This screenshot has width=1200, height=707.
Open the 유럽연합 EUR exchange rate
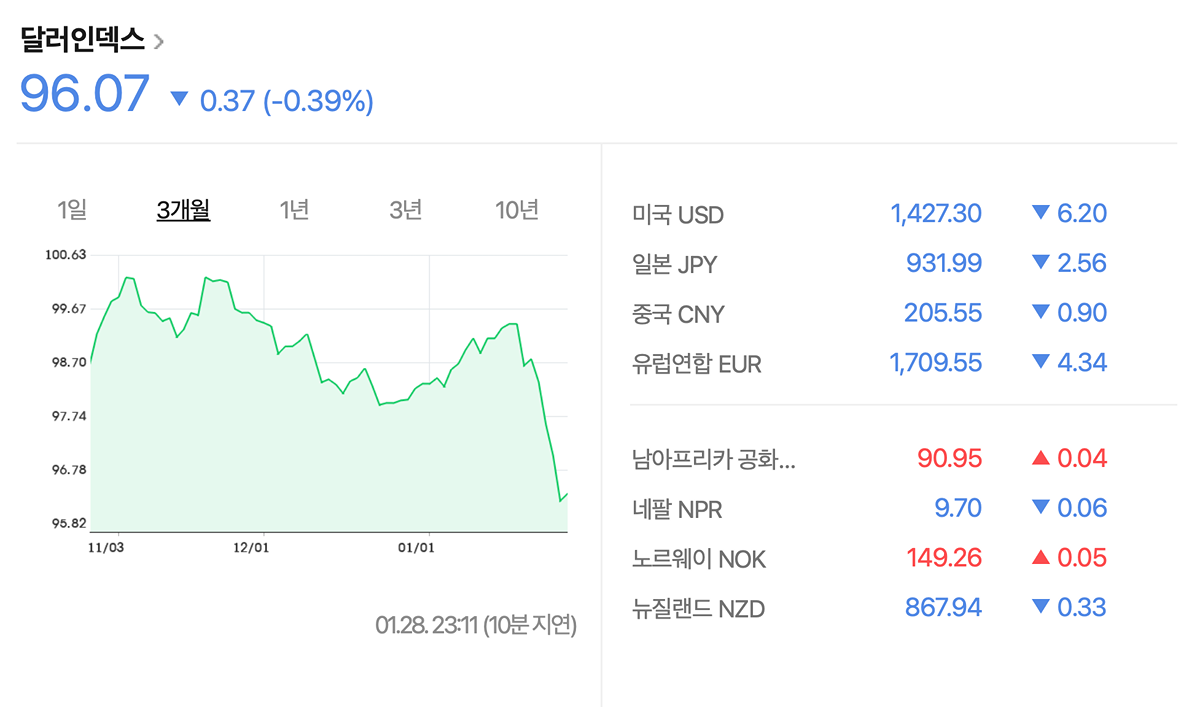pyautogui.click(x=697, y=364)
